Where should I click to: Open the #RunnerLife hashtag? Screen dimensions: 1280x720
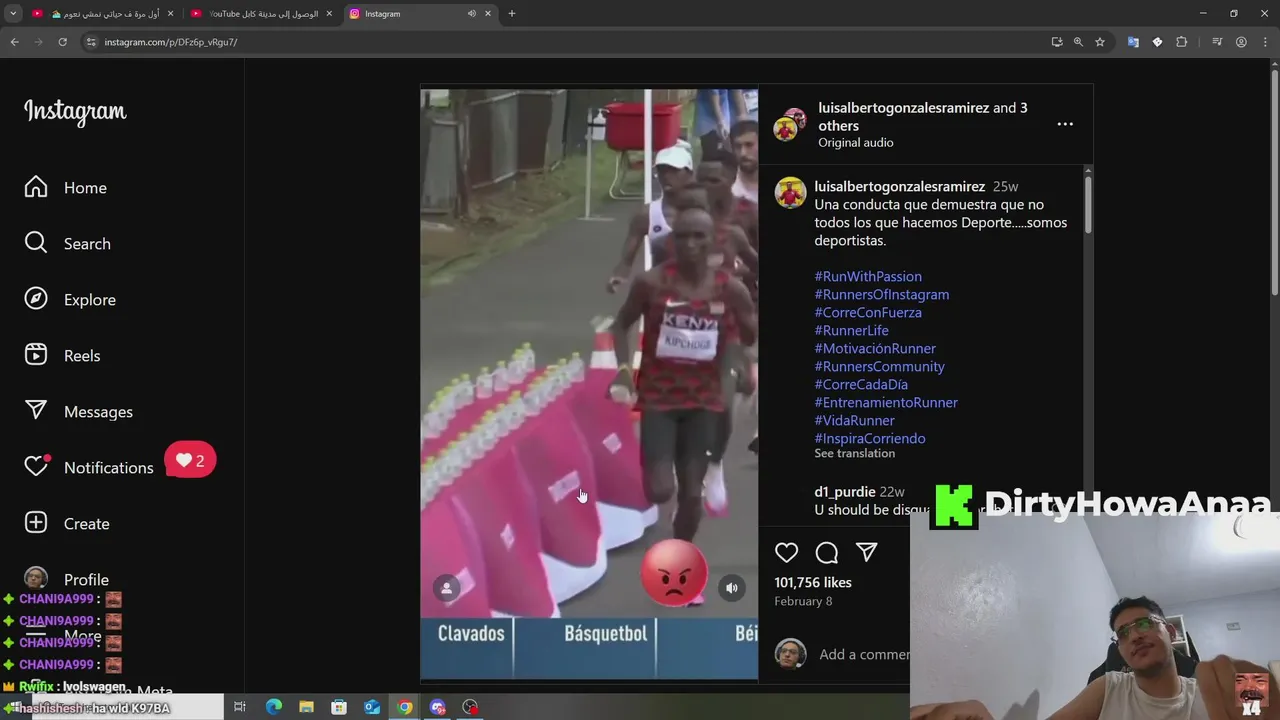tap(851, 330)
